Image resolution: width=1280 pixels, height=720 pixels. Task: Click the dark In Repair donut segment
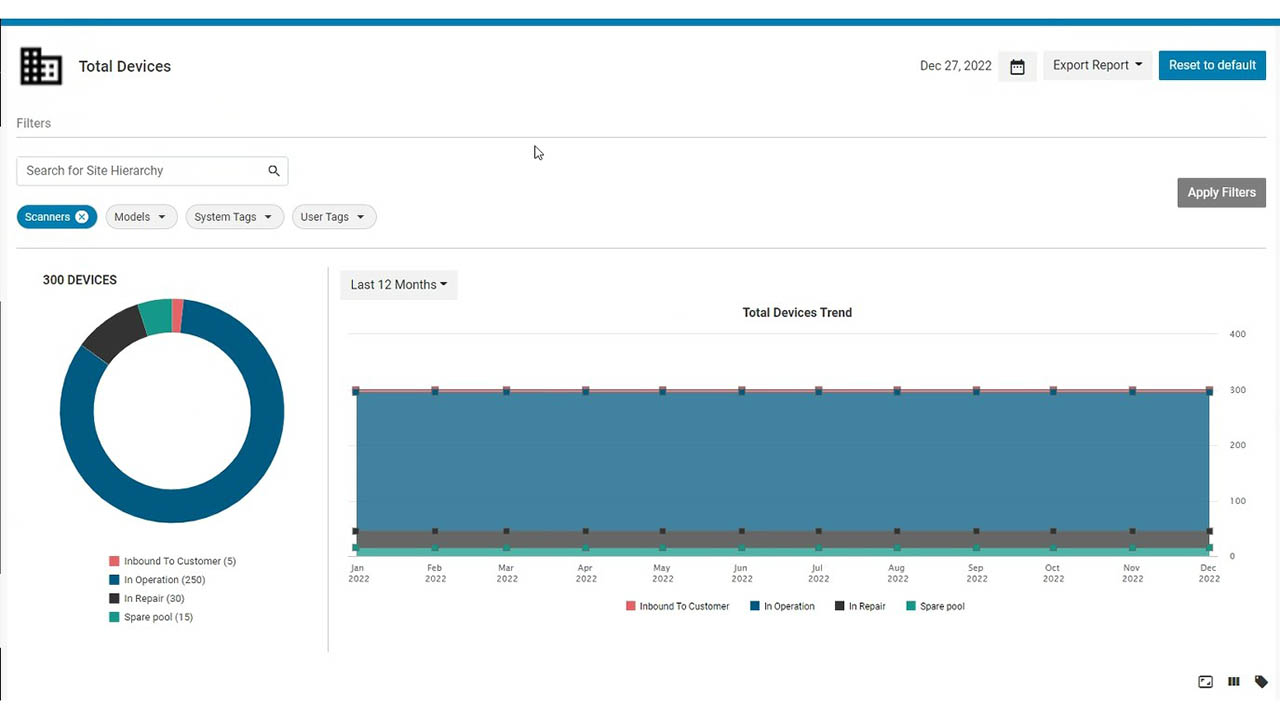point(113,335)
